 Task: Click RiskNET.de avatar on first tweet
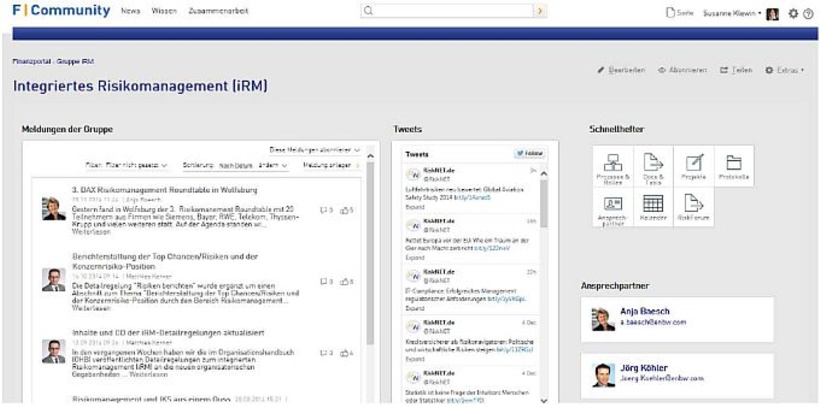(413, 175)
